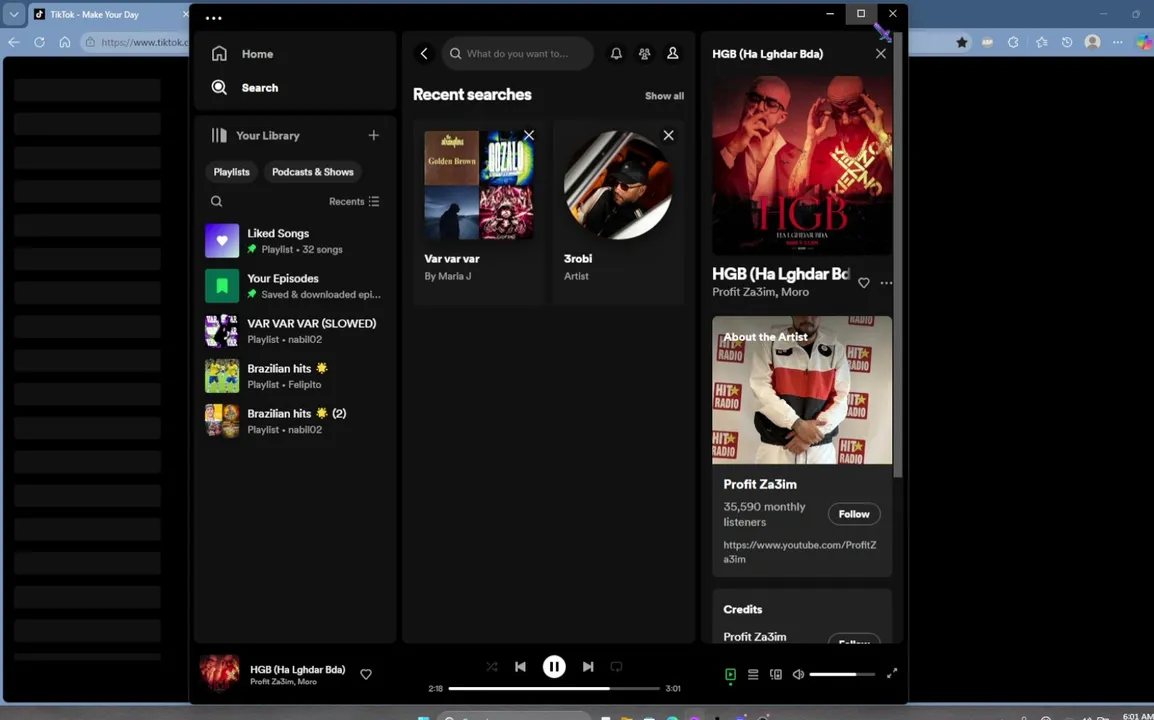Follow Profit Za3im in About section
The height and width of the screenshot is (720, 1154).
tap(854, 514)
